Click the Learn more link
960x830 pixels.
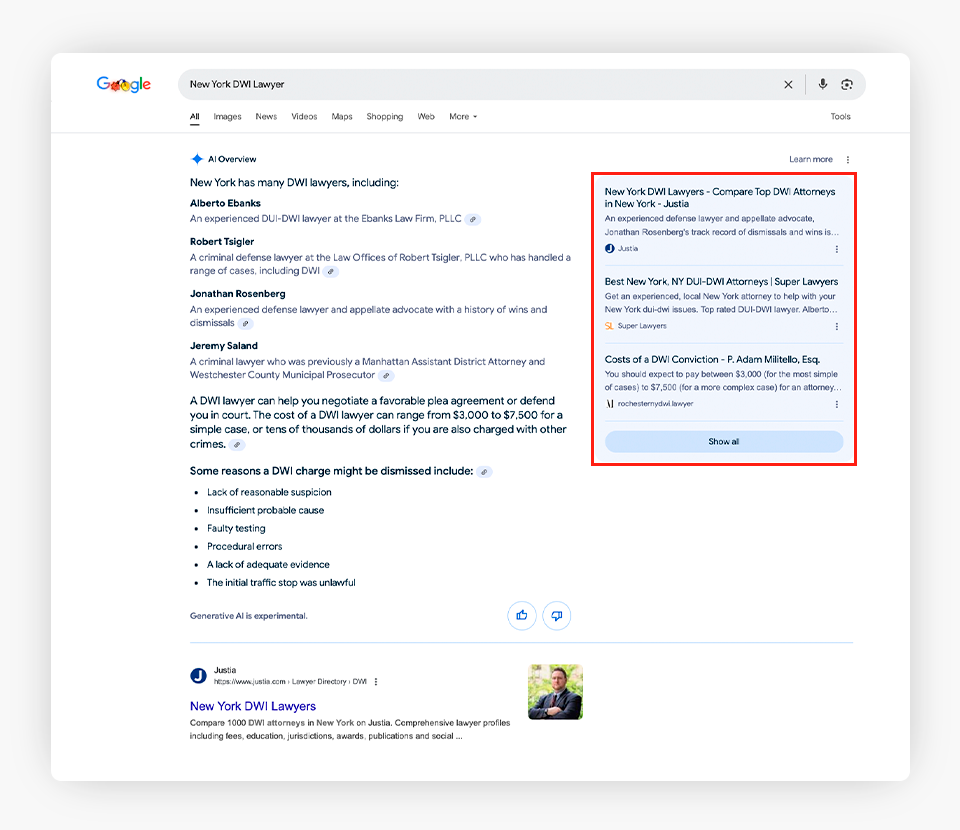[x=810, y=160]
